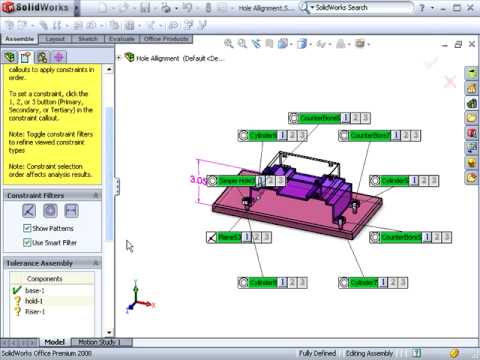Set Simple Hole callout as constraint 2

(271, 181)
